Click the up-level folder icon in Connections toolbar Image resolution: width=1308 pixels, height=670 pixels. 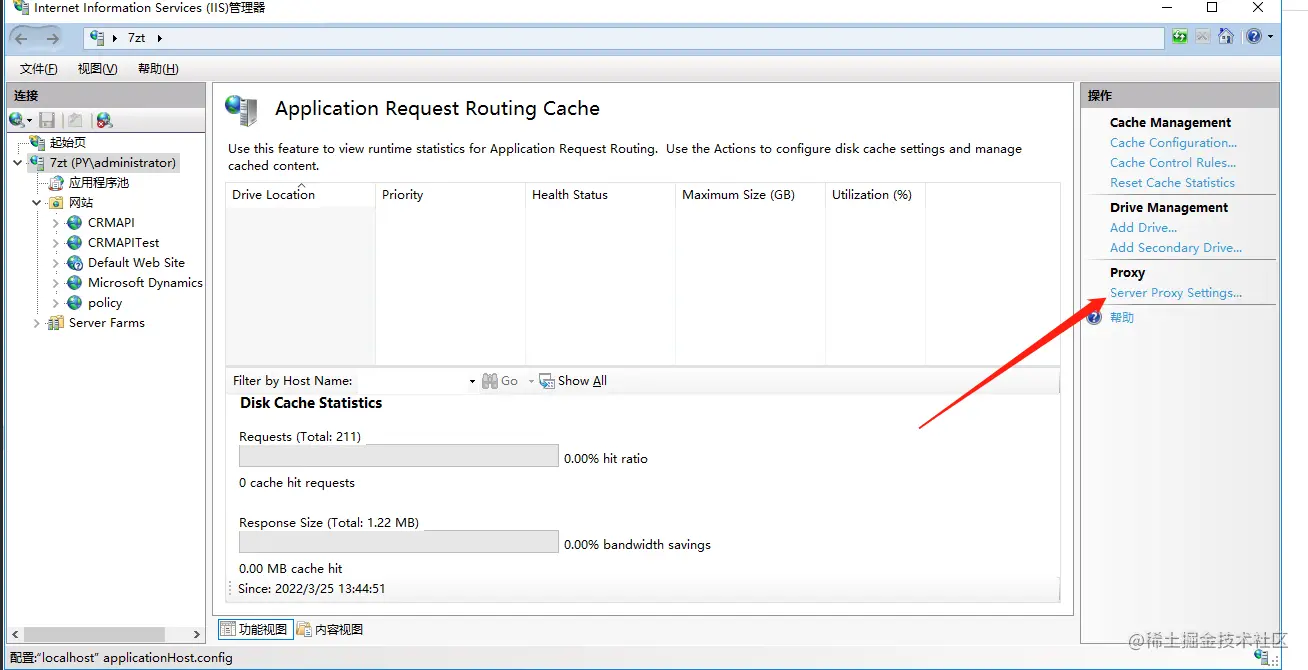pos(75,120)
